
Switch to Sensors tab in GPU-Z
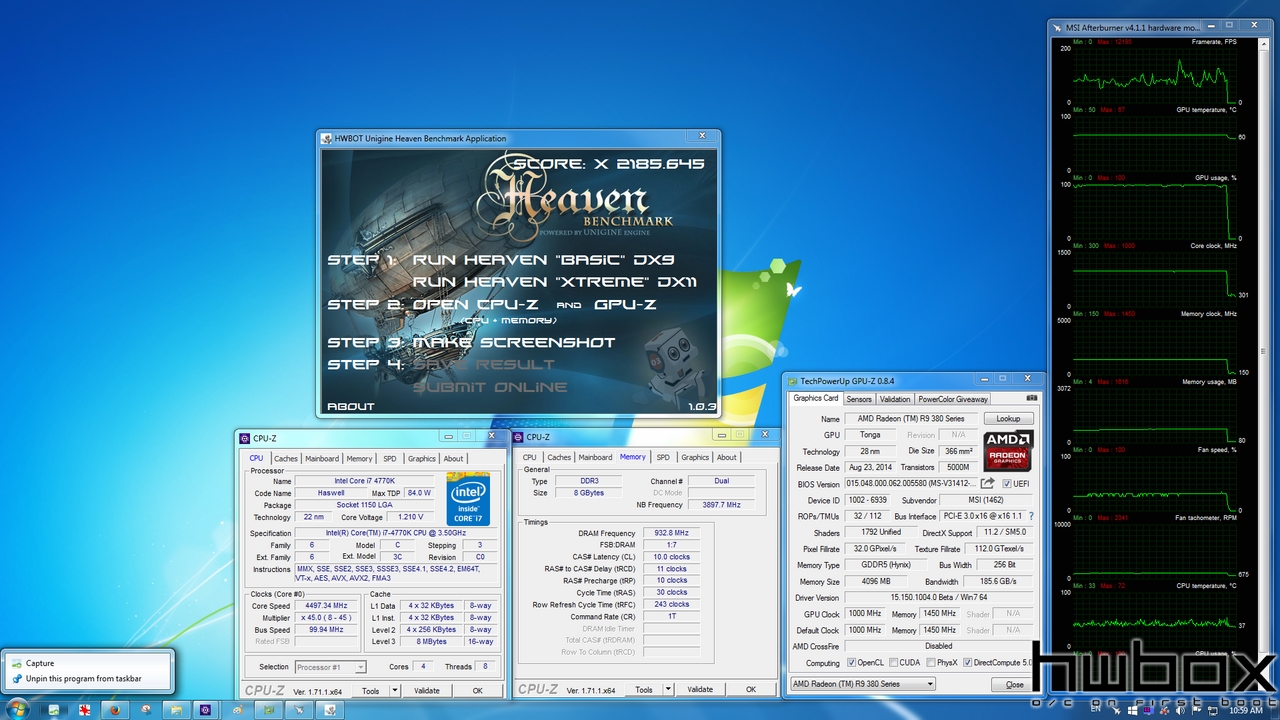coord(859,399)
